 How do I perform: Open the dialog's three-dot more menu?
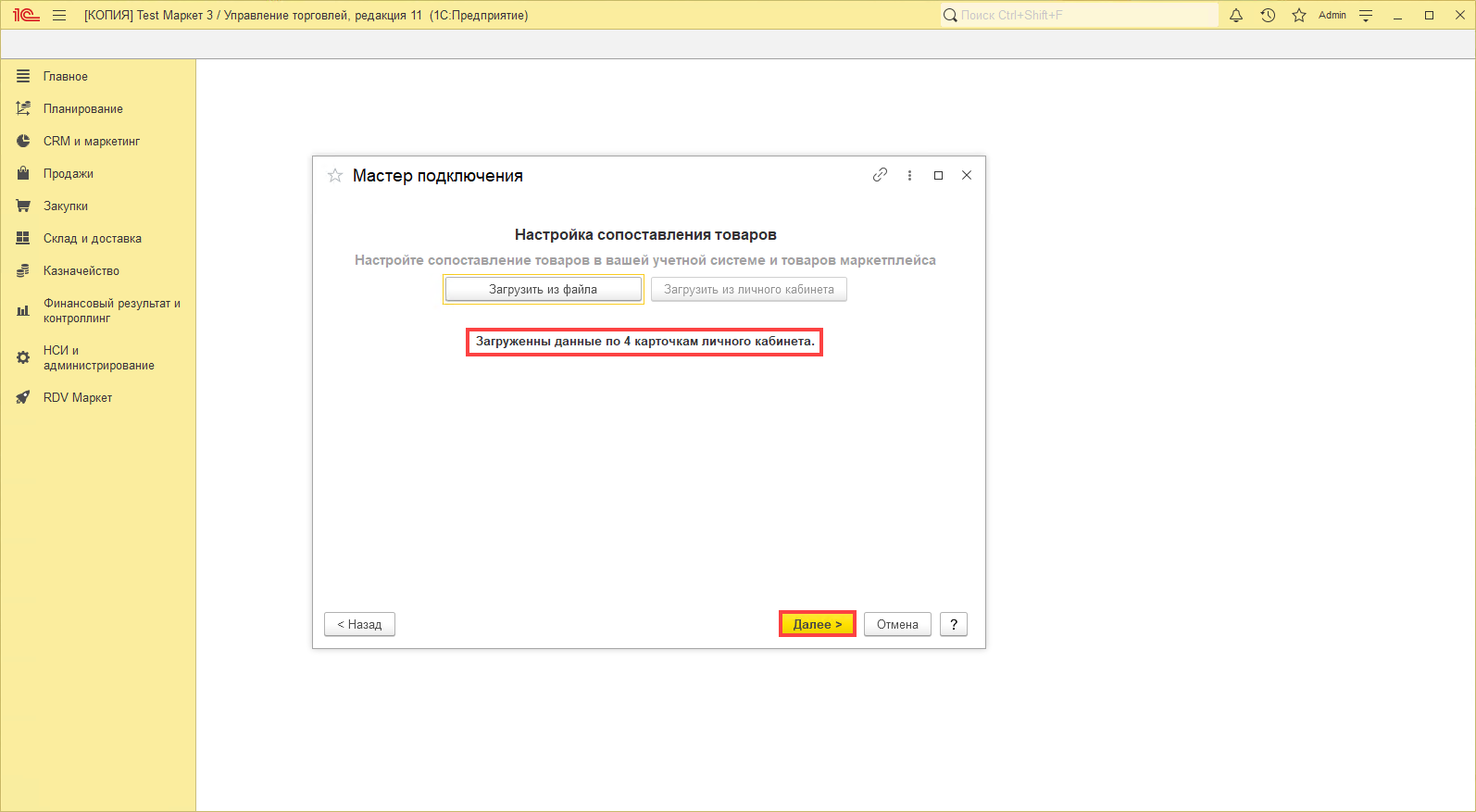[909, 175]
